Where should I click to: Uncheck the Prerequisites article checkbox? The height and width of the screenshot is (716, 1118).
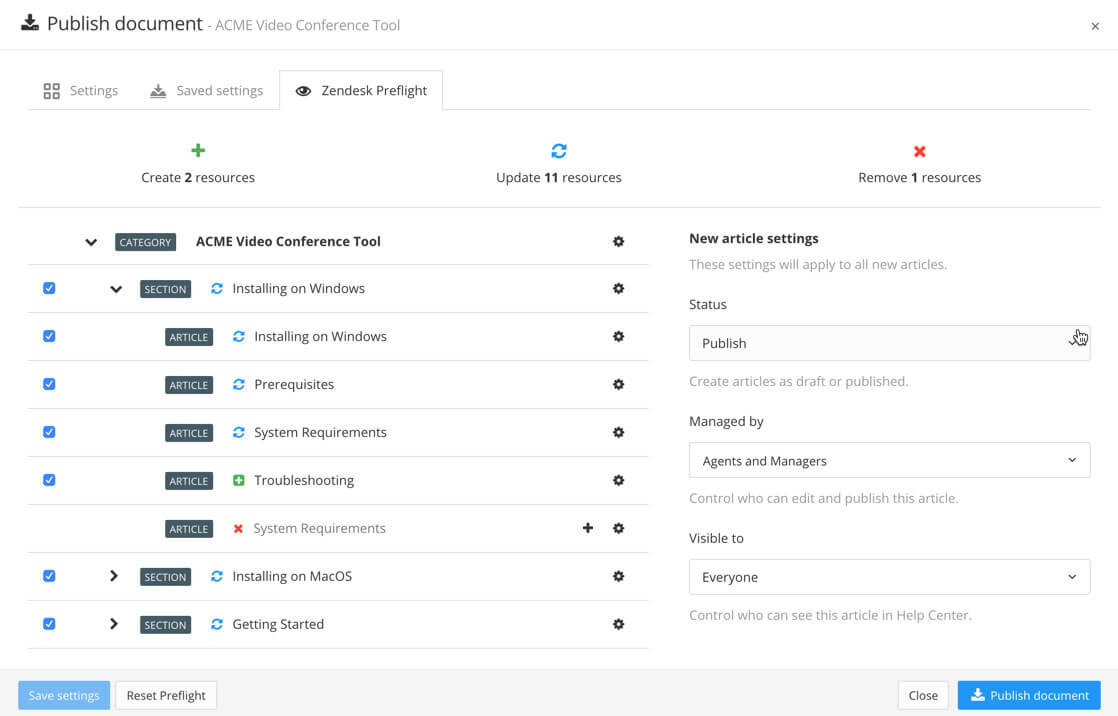(49, 384)
